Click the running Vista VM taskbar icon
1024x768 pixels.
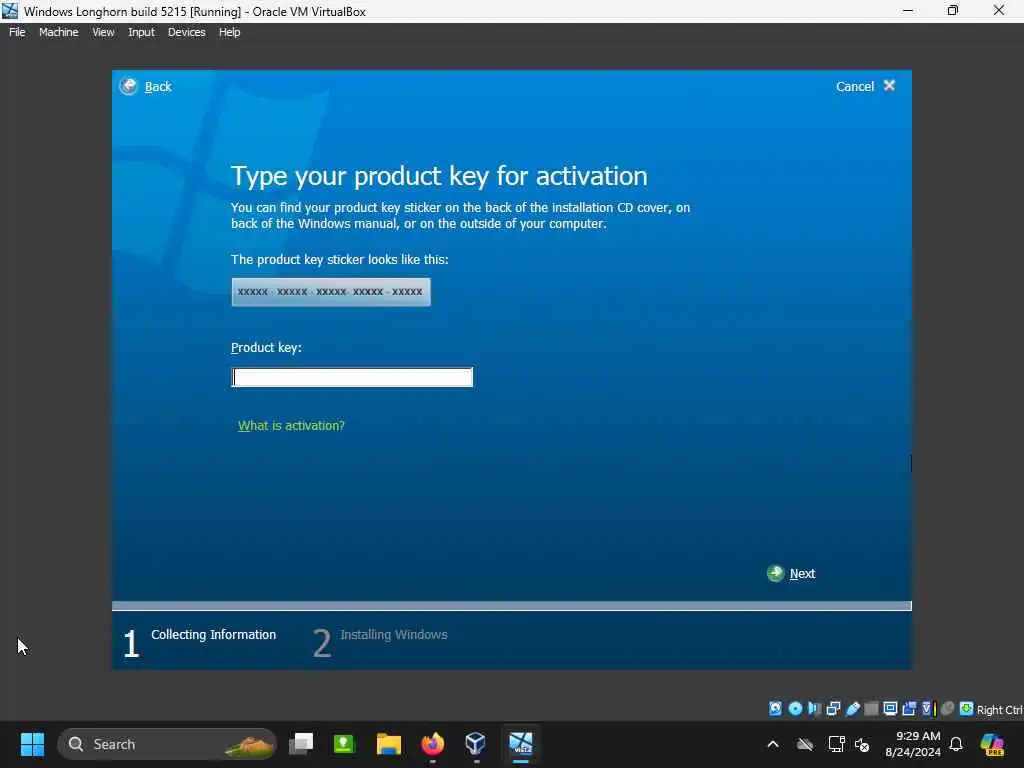point(520,744)
